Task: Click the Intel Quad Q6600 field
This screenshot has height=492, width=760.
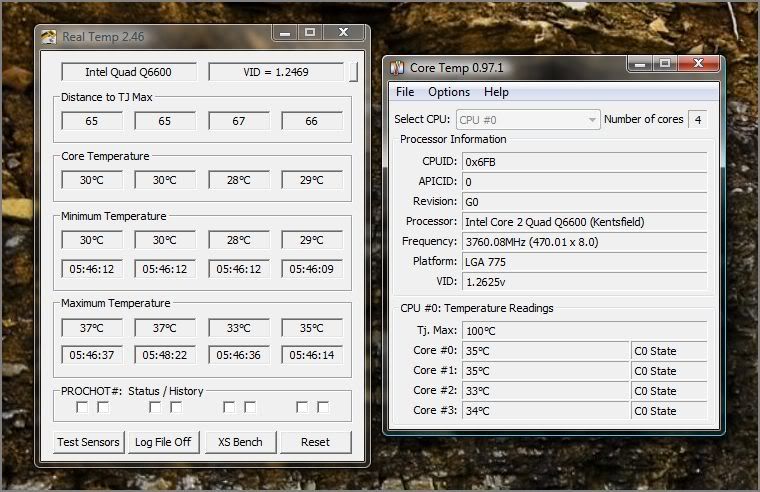Action: pyautogui.click(x=129, y=72)
